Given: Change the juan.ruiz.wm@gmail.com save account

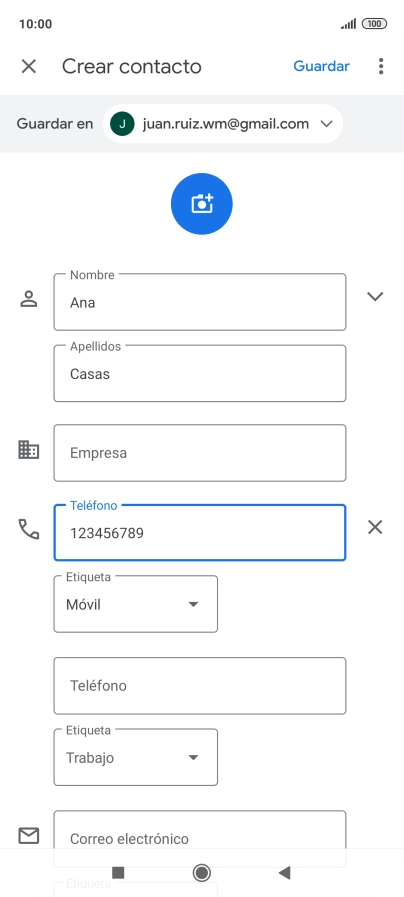Looking at the screenshot, I should pyautogui.click(x=223, y=124).
